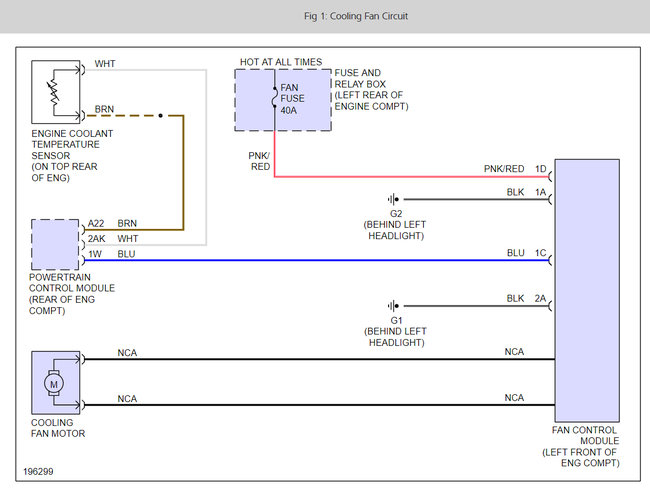Click the 'Fig 1: Cooling Fan Circuit' title
The height and width of the screenshot is (489, 650).
pyautogui.click(x=356, y=16)
